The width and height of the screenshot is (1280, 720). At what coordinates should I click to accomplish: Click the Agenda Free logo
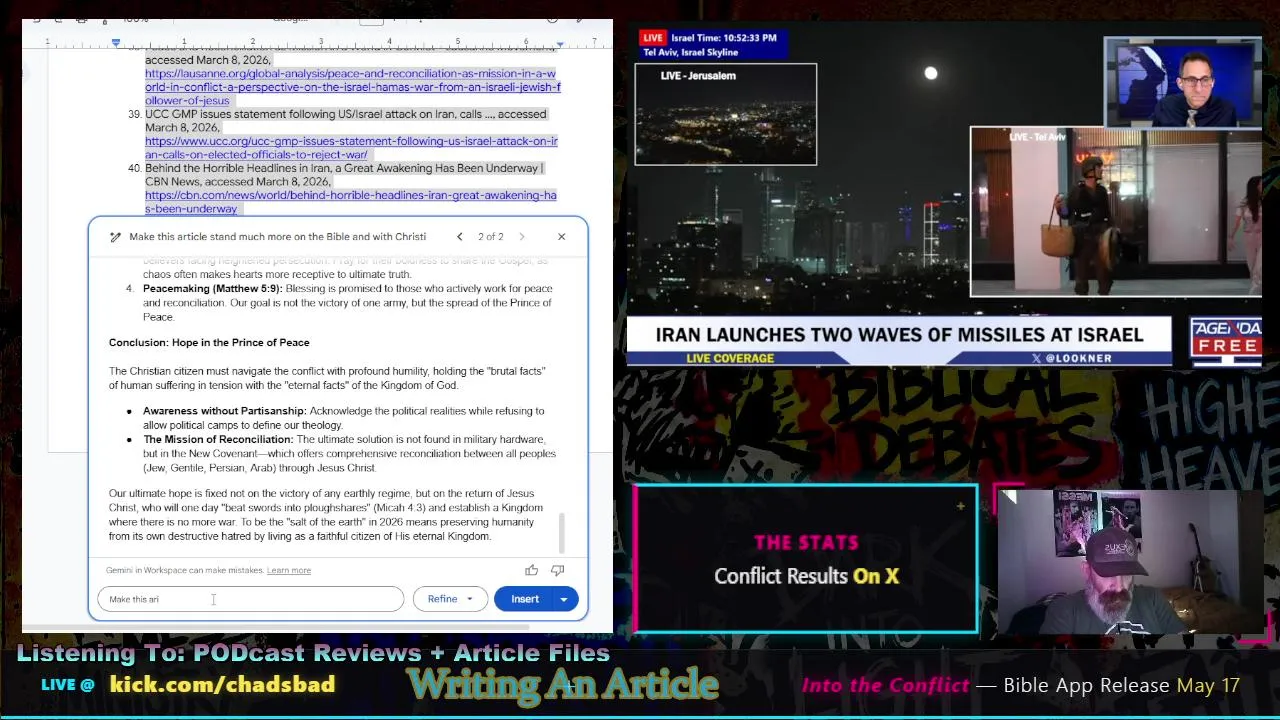pyautogui.click(x=1226, y=343)
